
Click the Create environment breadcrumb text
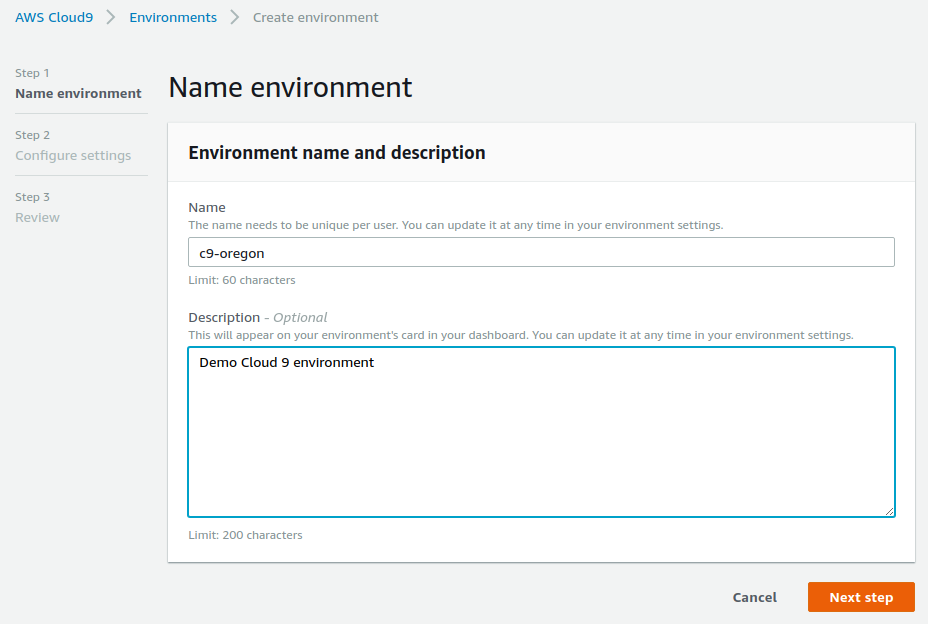(x=315, y=18)
